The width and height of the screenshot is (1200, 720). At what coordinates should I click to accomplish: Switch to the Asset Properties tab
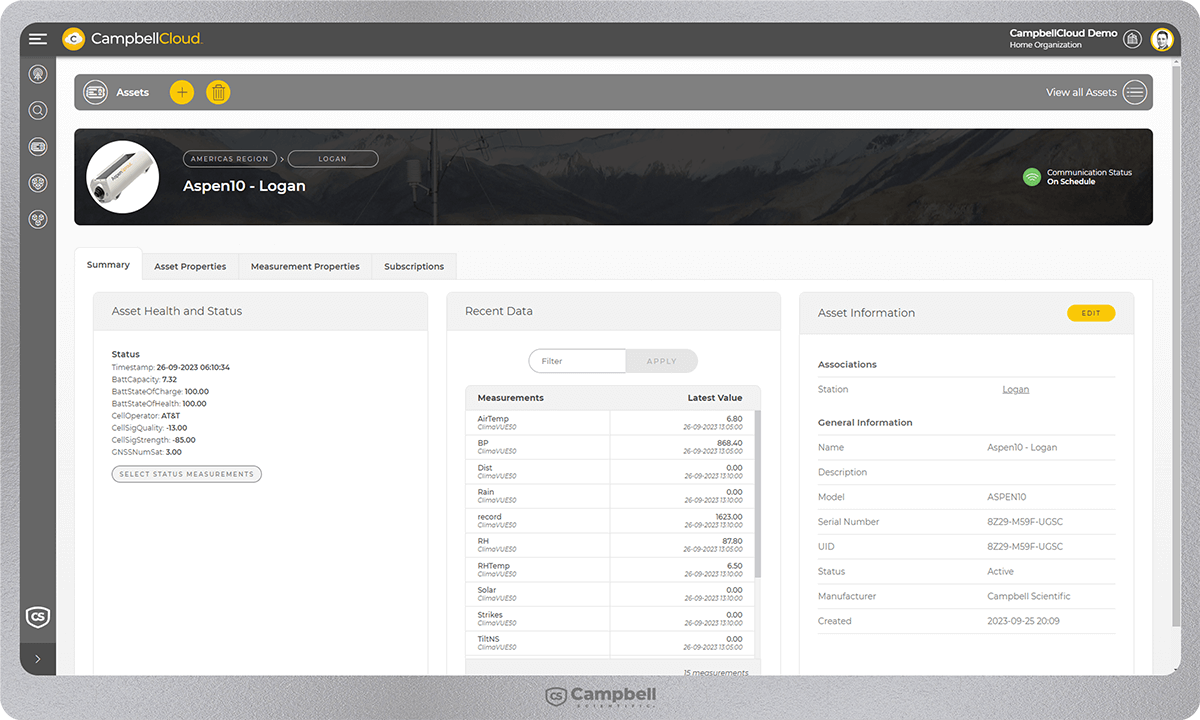pos(190,267)
